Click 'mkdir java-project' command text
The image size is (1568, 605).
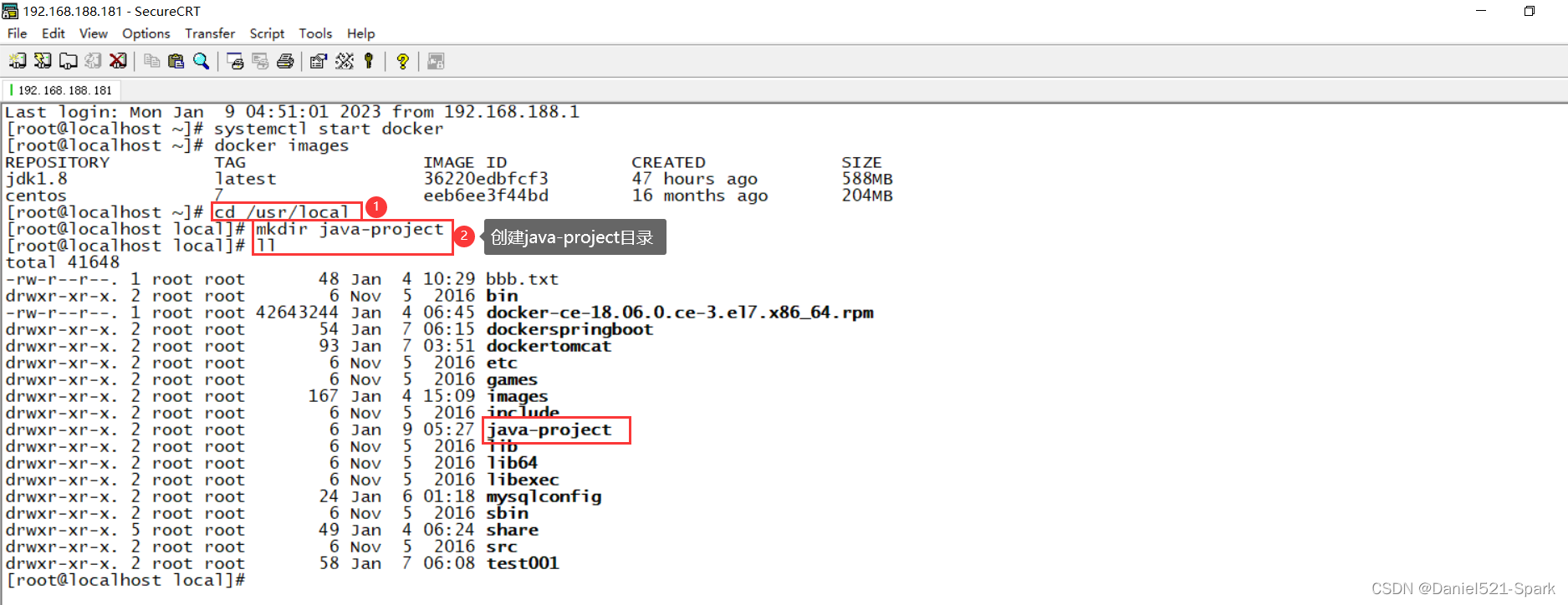(350, 229)
